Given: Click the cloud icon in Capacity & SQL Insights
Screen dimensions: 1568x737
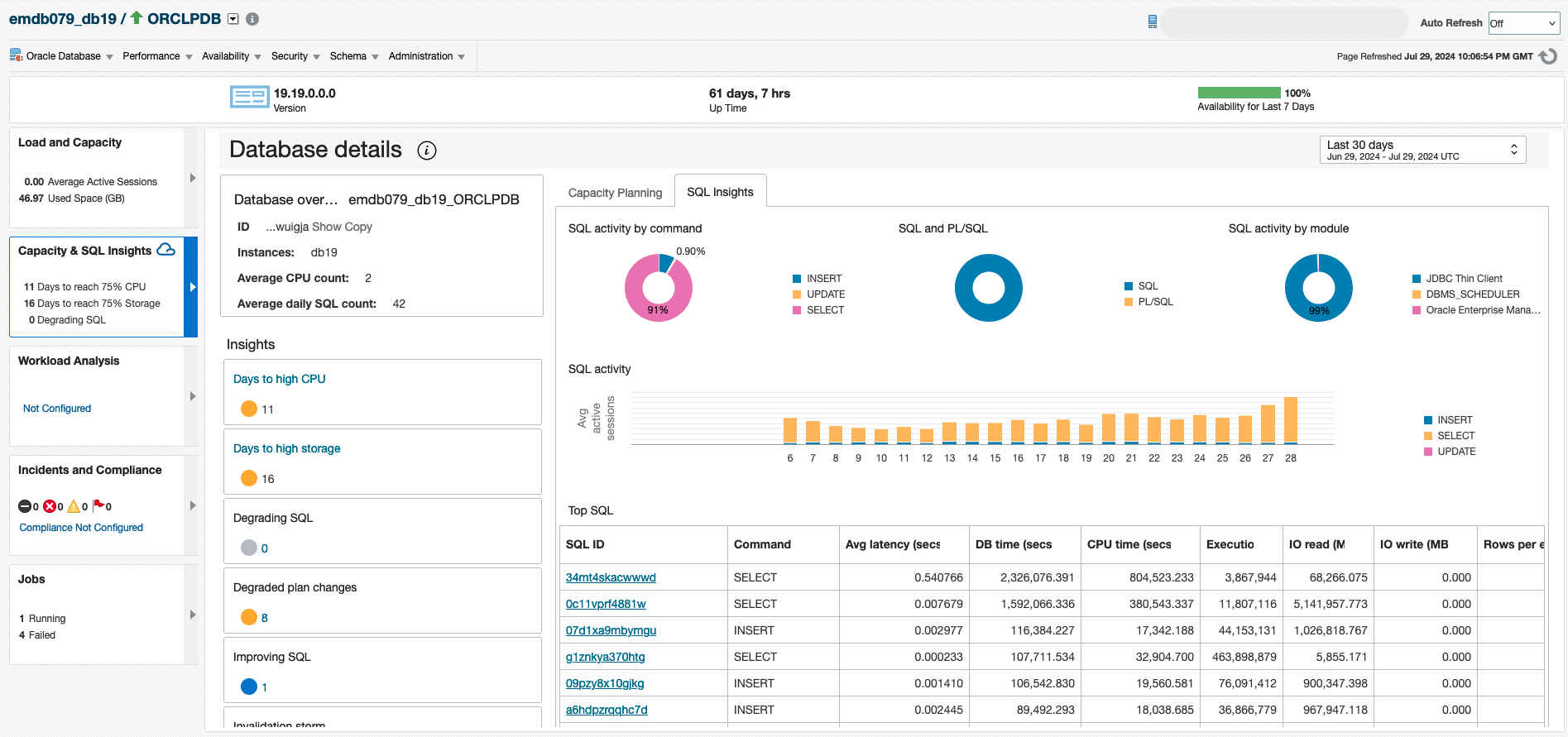Looking at the screenshot, I should 165,250.
